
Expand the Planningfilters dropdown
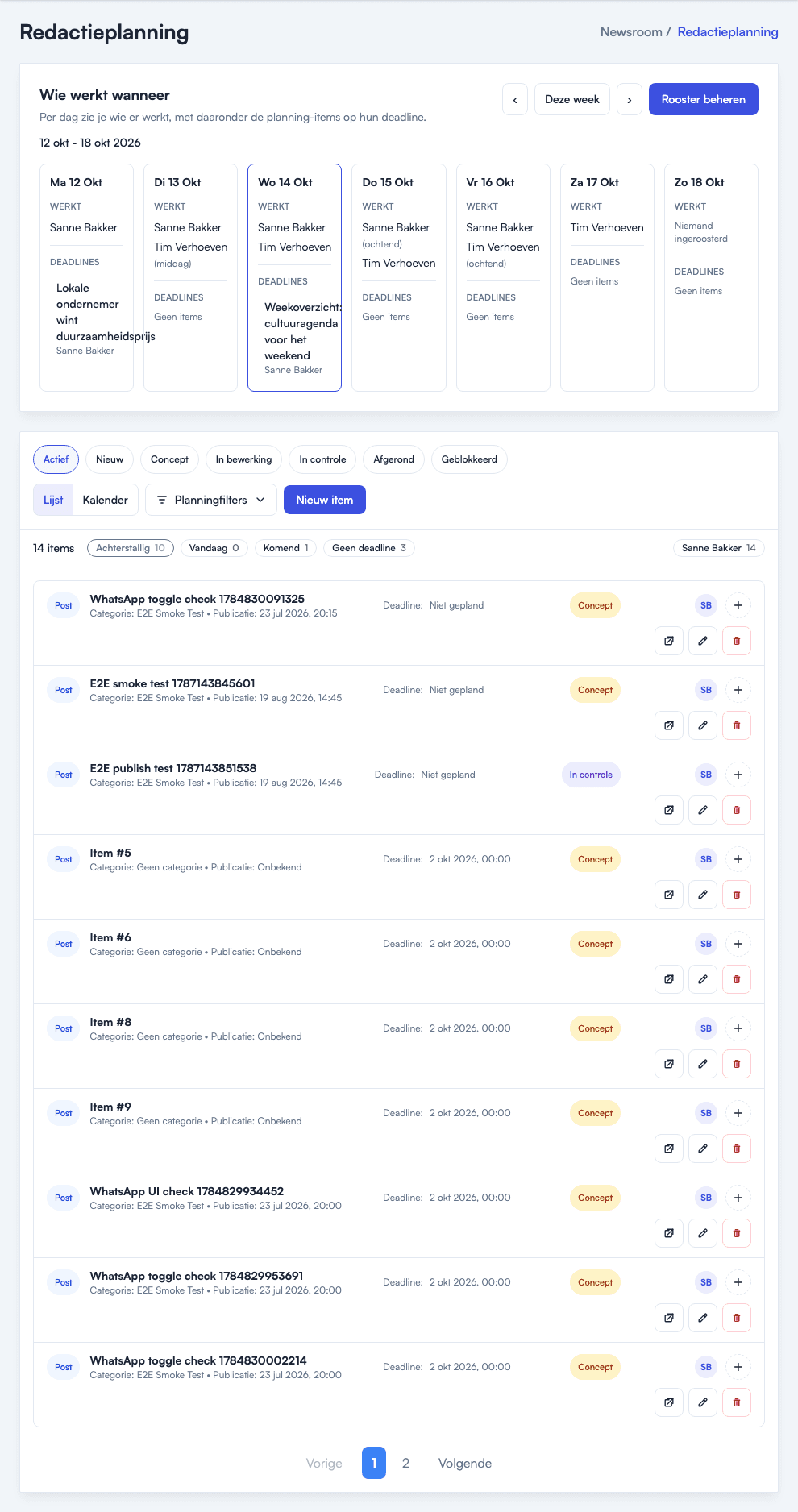(211, 500)
